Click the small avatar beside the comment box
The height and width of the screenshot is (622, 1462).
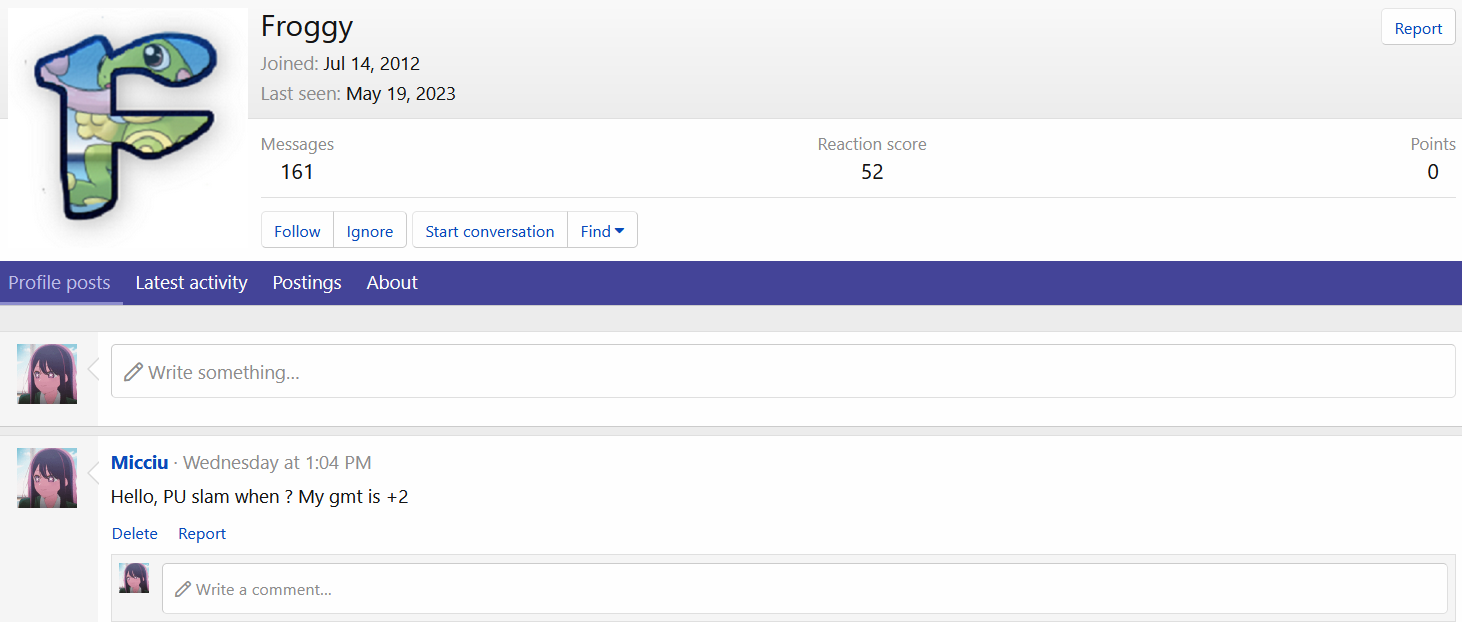coord(134,578)
